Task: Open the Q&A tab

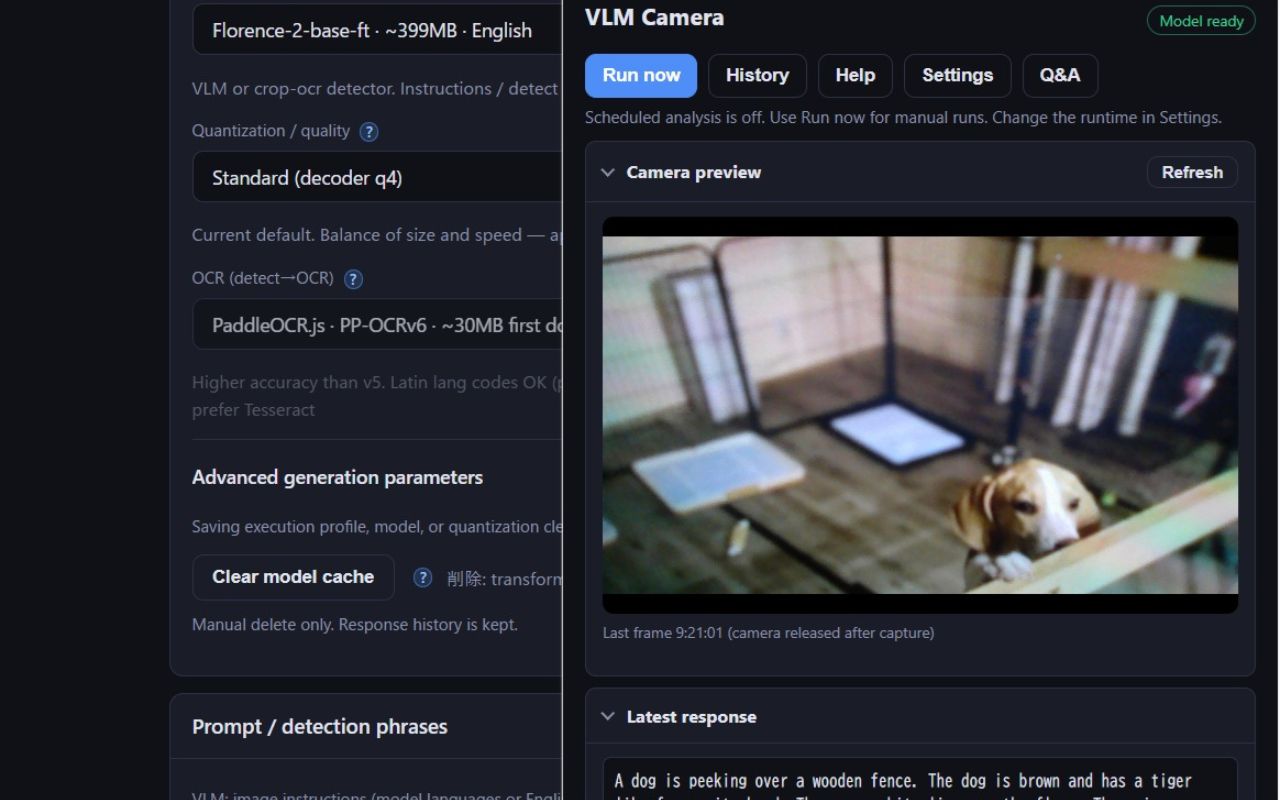Action: (1060, 75)
